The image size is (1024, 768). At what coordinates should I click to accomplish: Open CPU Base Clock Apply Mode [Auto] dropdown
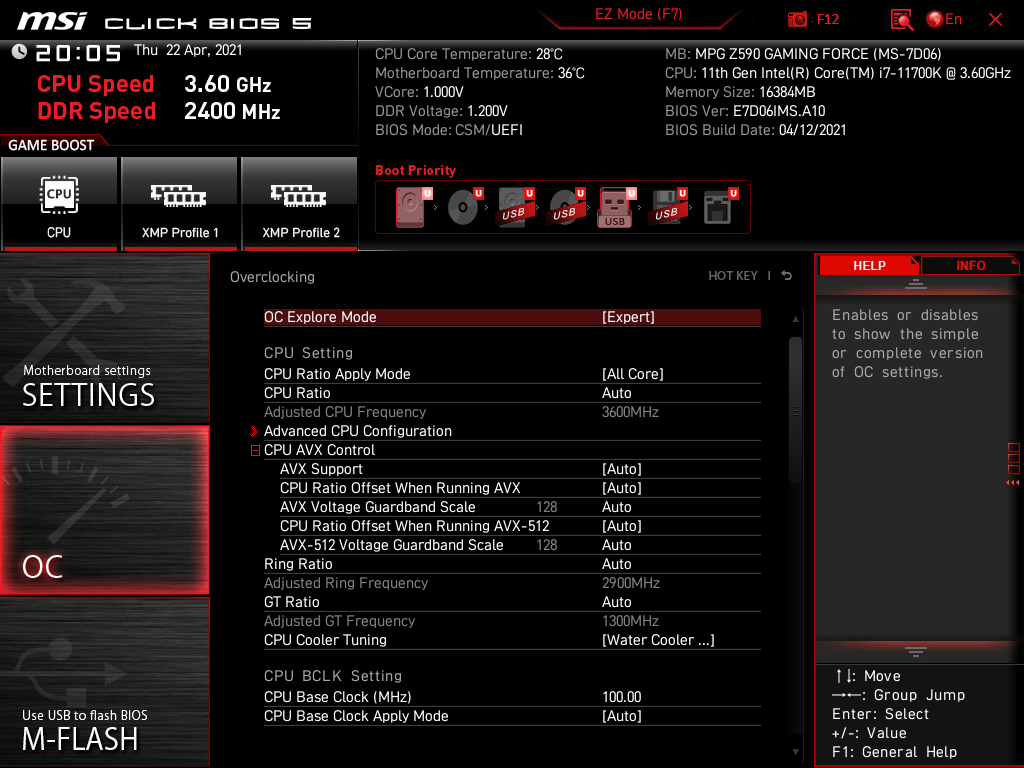point(512,716)
